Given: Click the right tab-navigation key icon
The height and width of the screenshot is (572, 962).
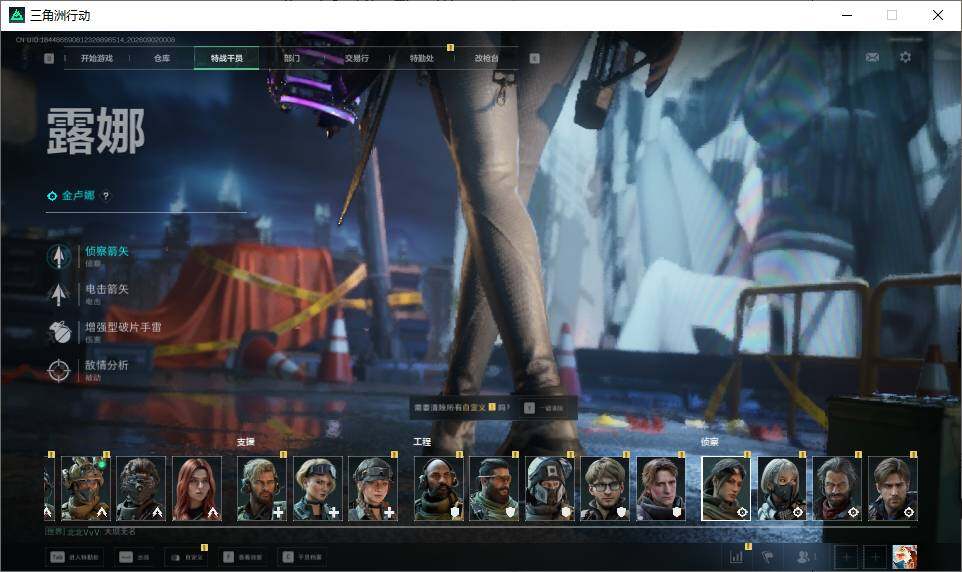Looking at the screenshot, I should [x=534, y=58].
